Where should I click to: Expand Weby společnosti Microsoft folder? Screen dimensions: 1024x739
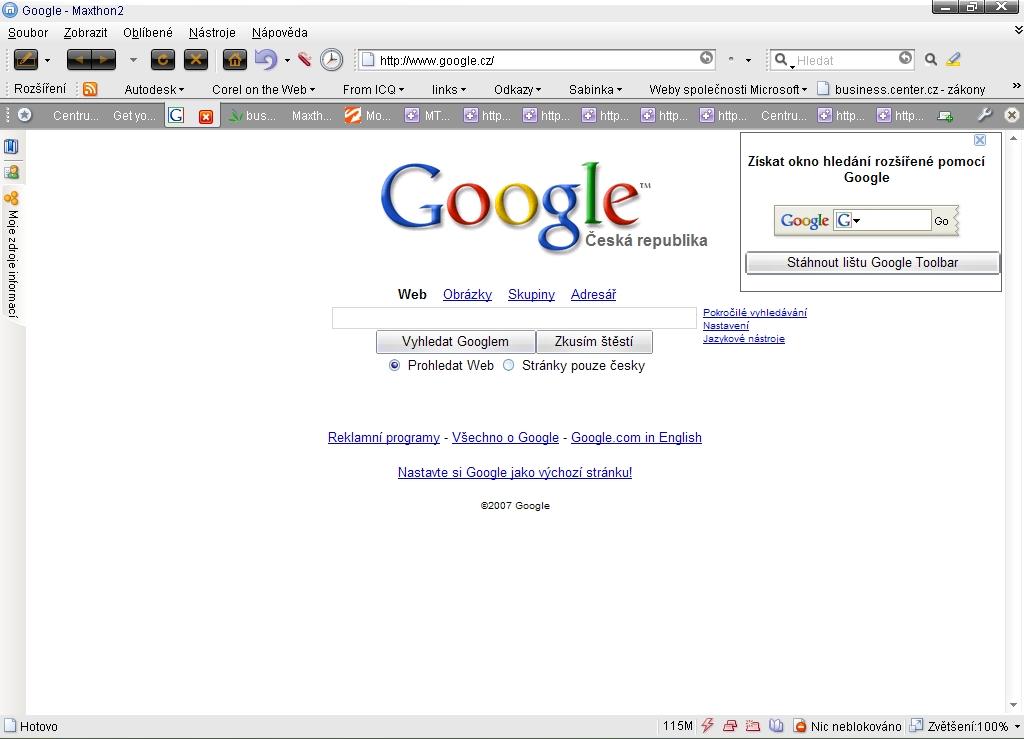(x=728, y=89)
